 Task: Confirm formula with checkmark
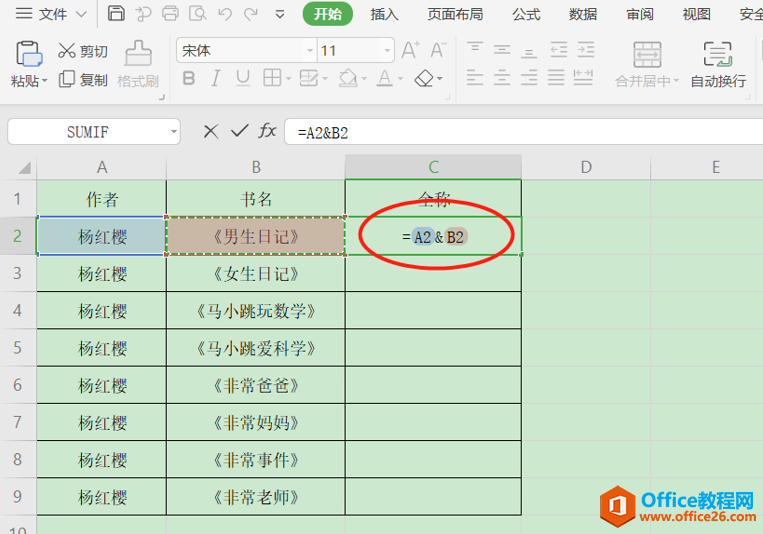point(239,130)
